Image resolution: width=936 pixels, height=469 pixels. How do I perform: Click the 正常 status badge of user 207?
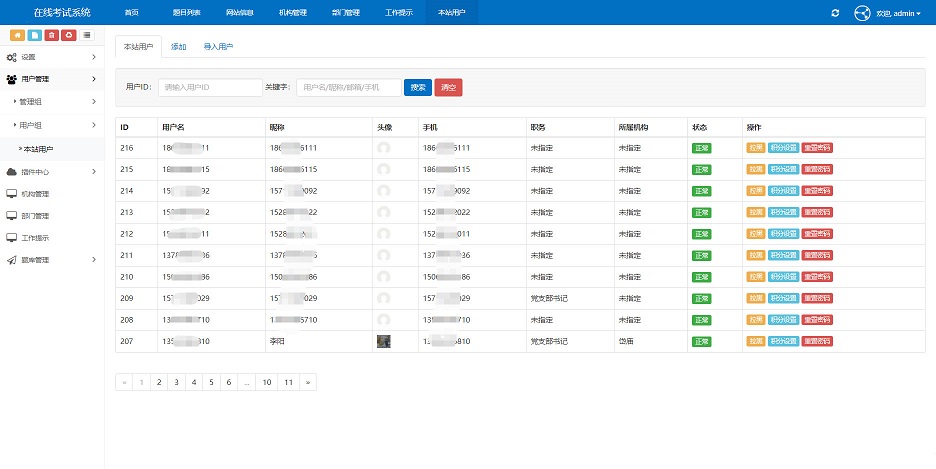(701, 341)
